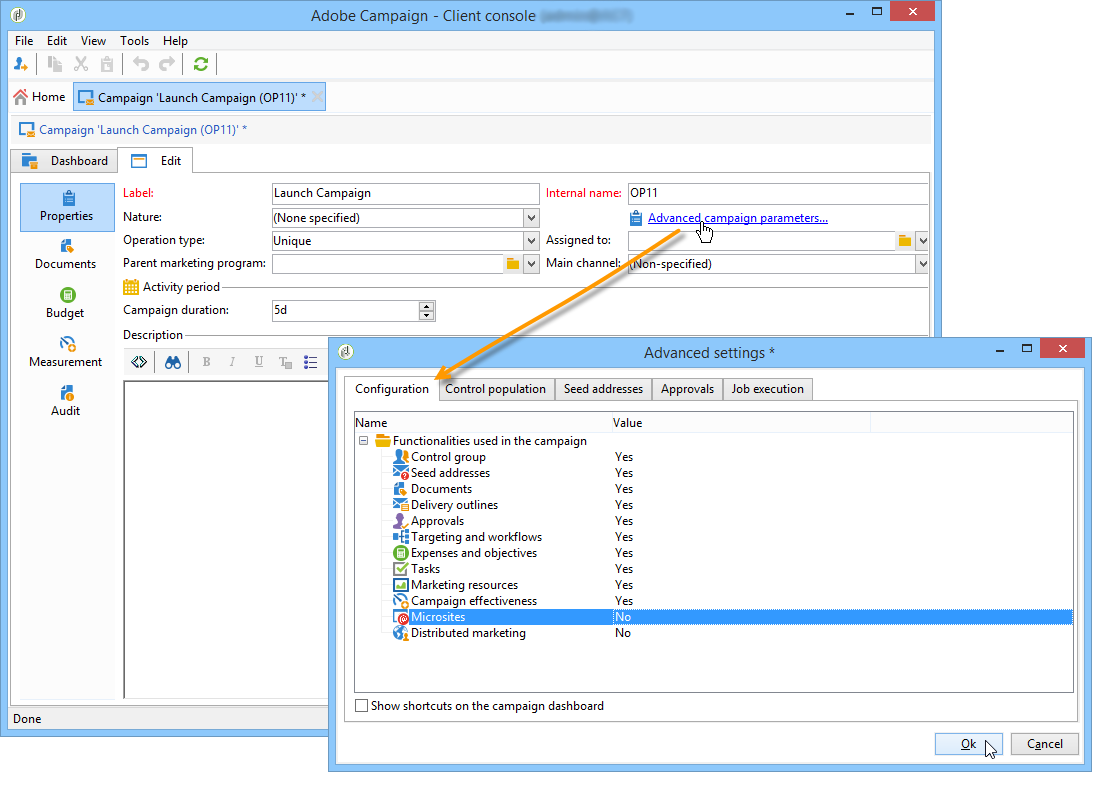Click the Label input field

(406, 194)
